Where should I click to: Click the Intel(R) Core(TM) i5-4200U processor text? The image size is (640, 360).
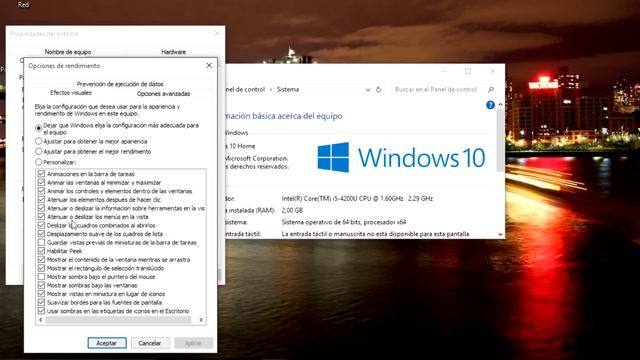coord(357,198)
